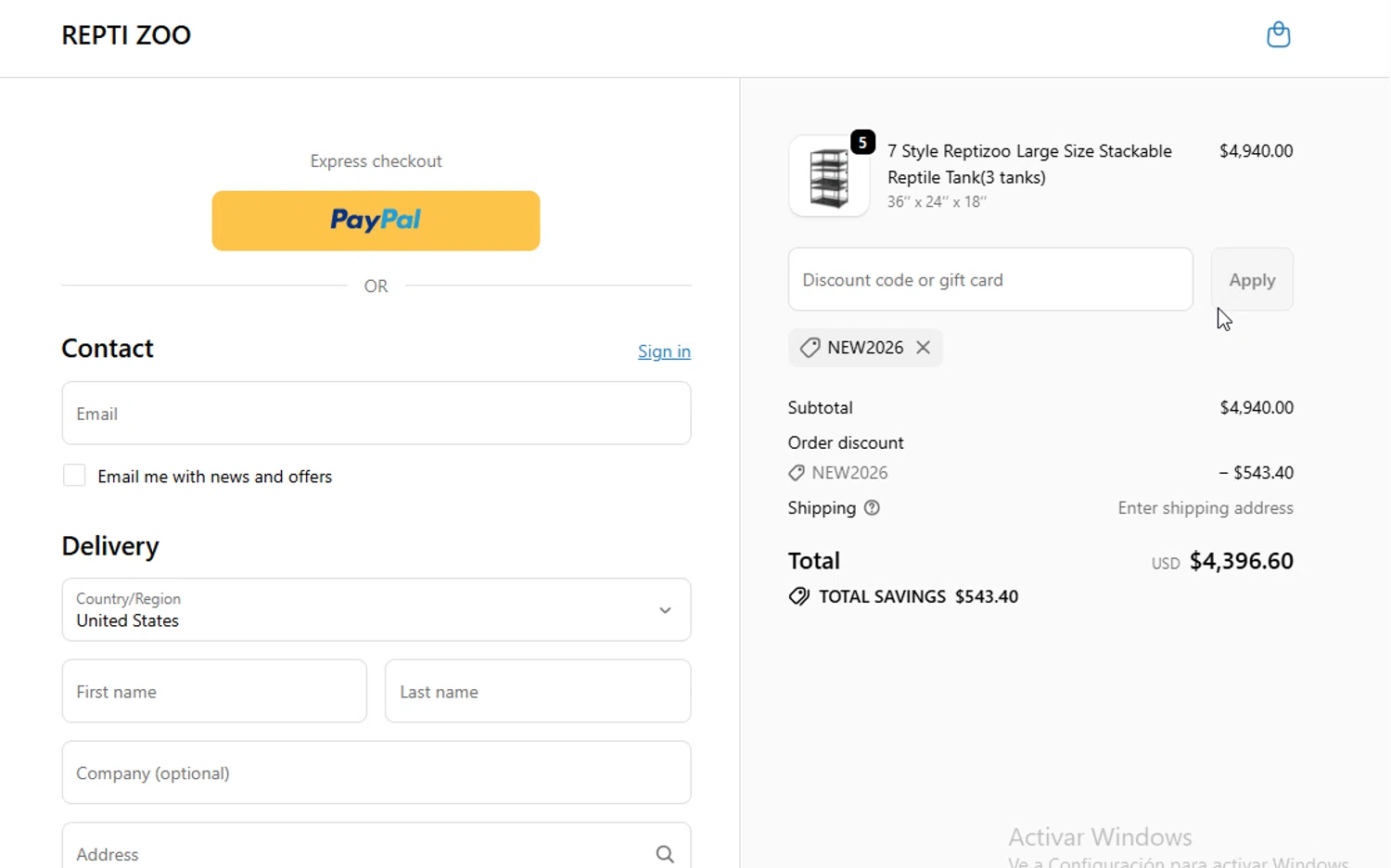Click the product size 36" x 24" x 18"

pos(937,201)
